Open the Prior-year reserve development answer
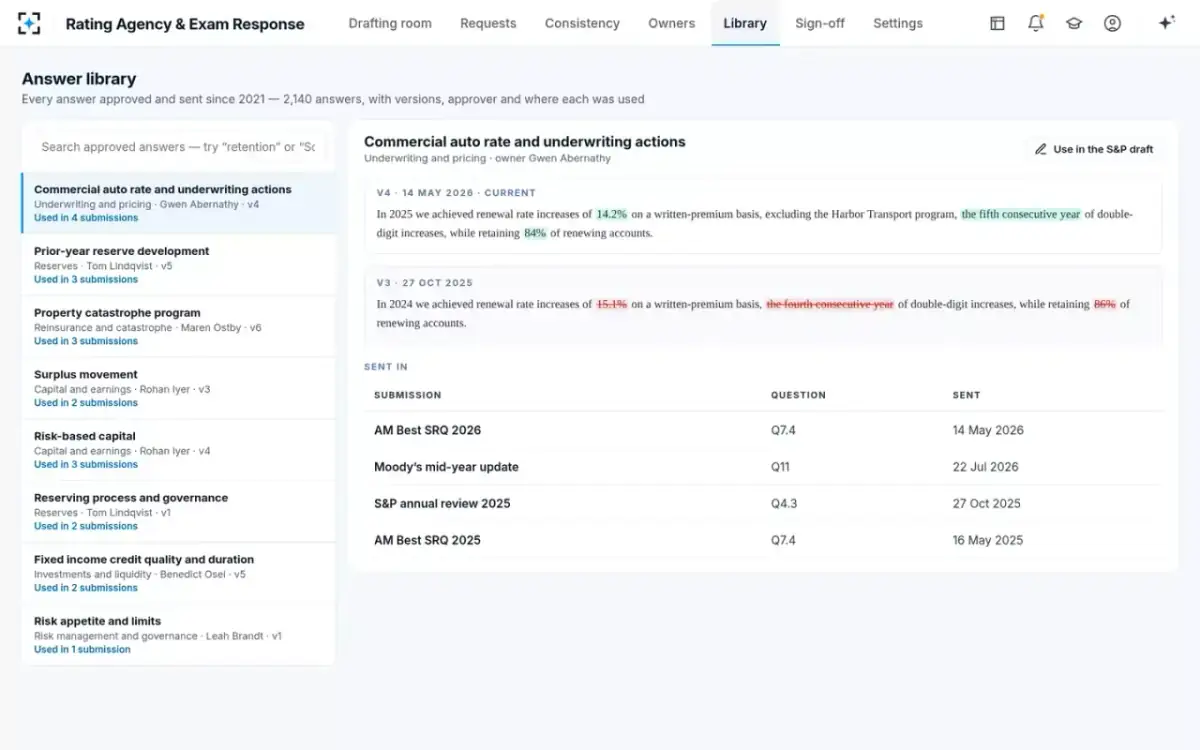This screenshot has height=750, width=1200. coord(178,265)
